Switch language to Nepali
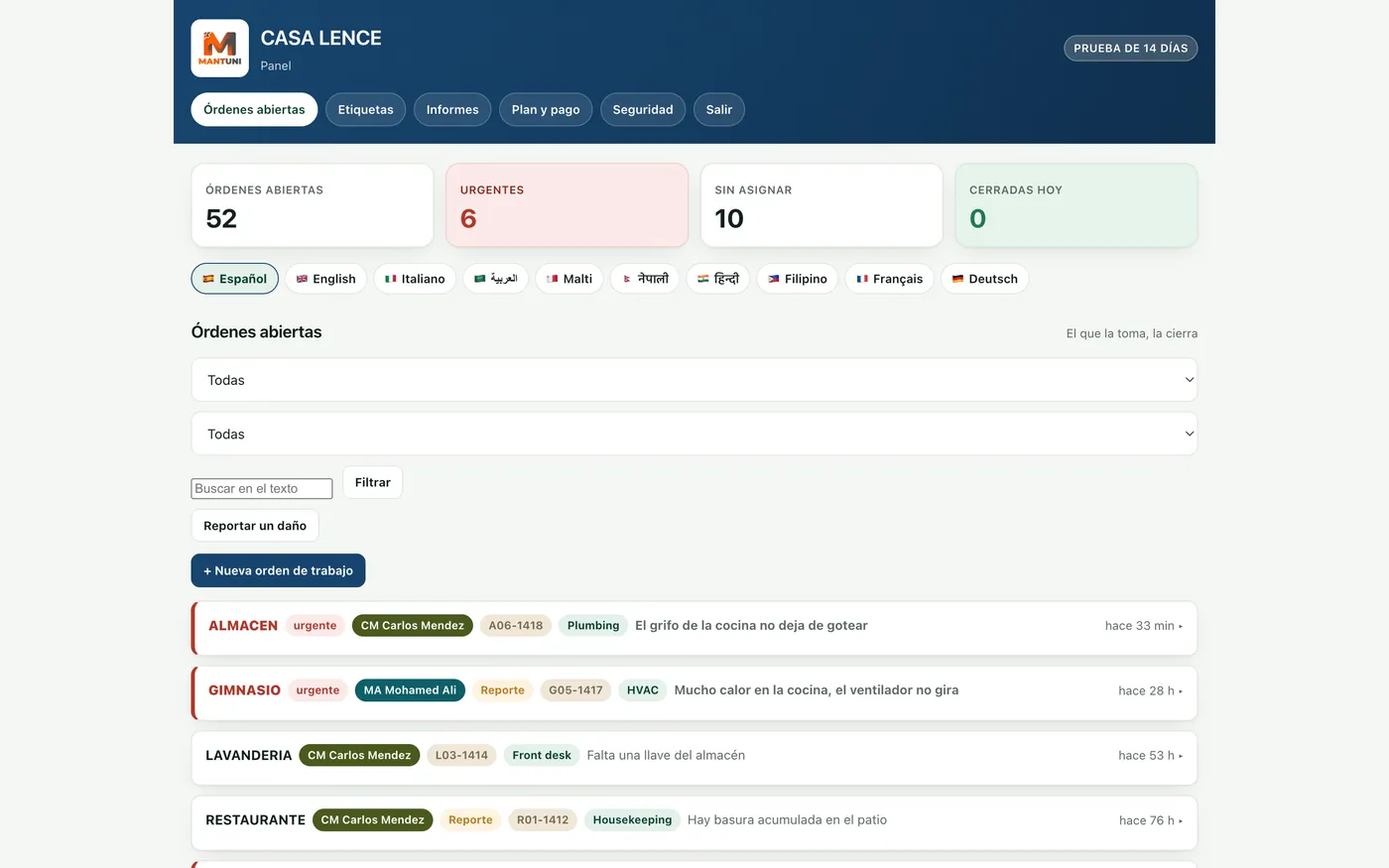 click(645, 279)
